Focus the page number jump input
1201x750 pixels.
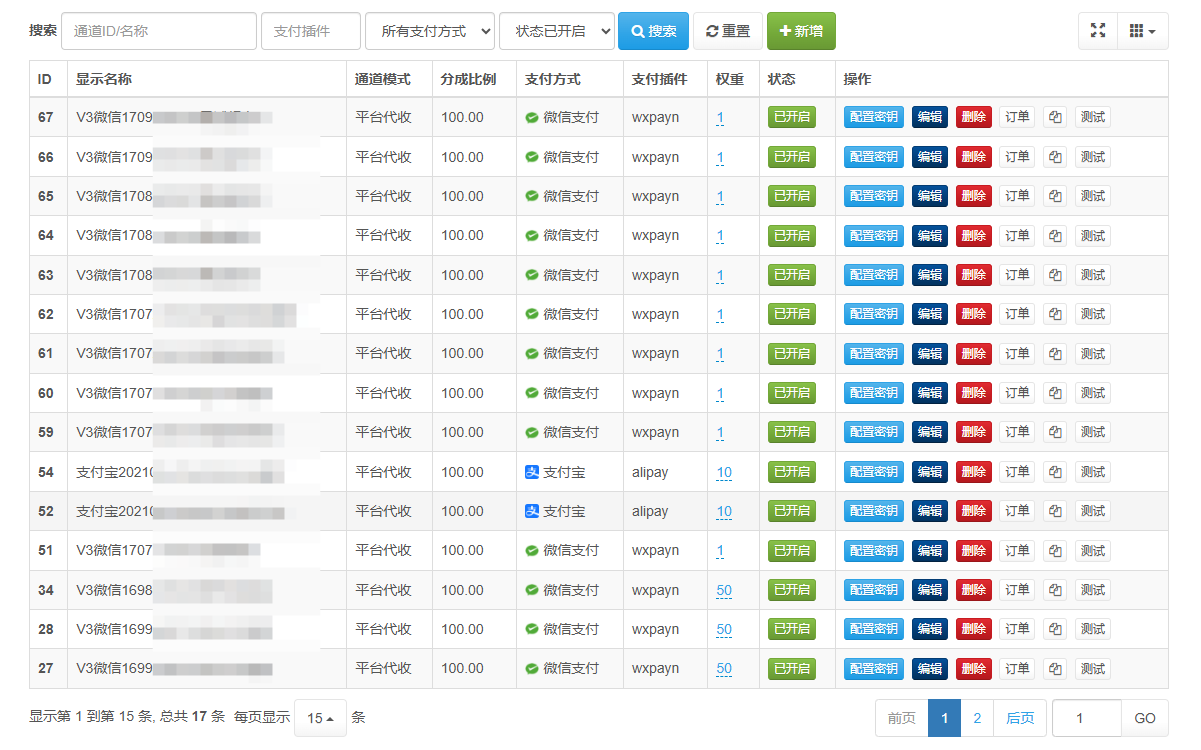click(1086, 718)
